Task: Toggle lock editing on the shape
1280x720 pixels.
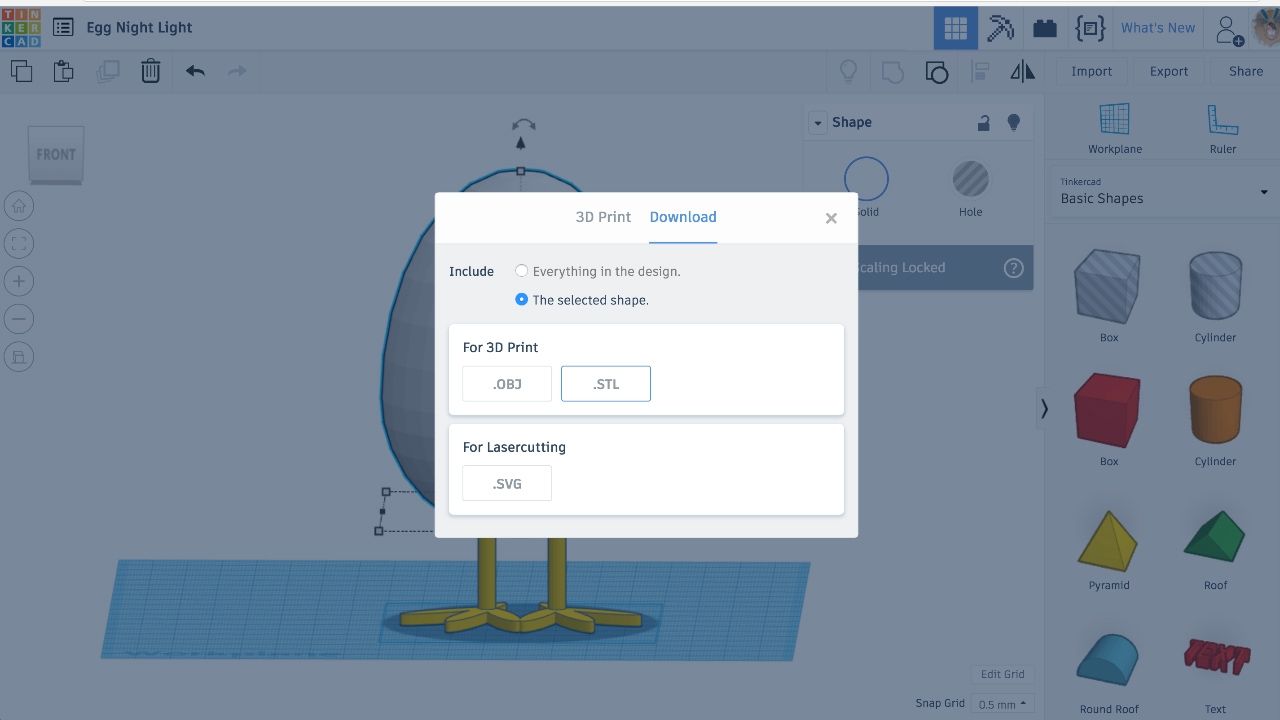Action: 984,122
